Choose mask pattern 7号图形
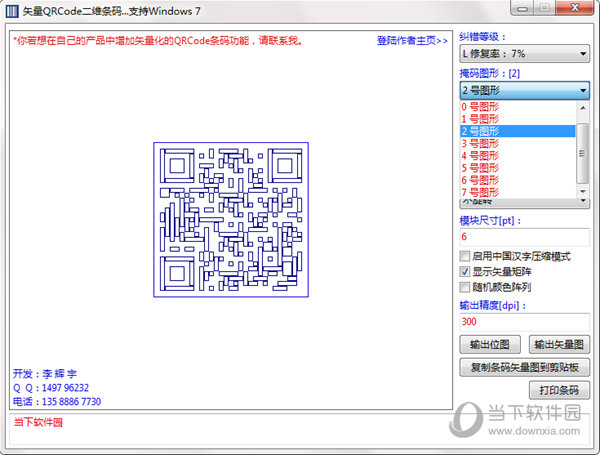The width and height of the screenshot is (600, 455). [x=517, y=192]
